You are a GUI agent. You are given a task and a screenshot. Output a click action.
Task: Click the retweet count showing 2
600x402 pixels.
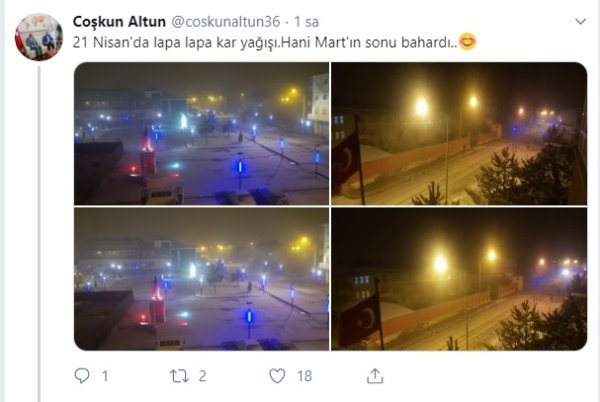click(x=202, y=376)
